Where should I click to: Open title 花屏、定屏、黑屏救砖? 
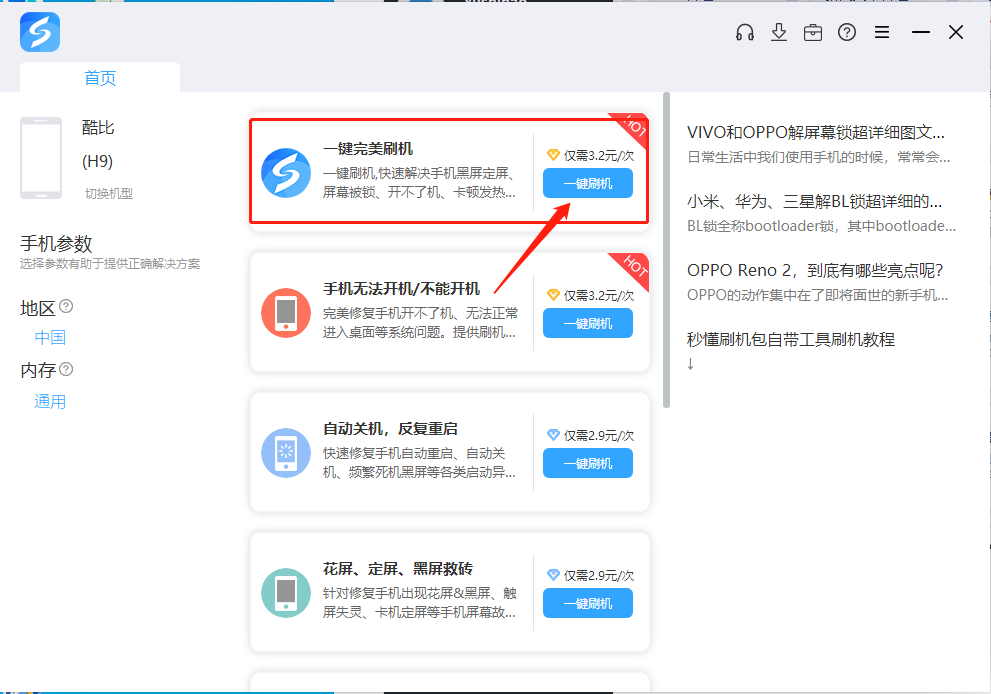(398, 569)
